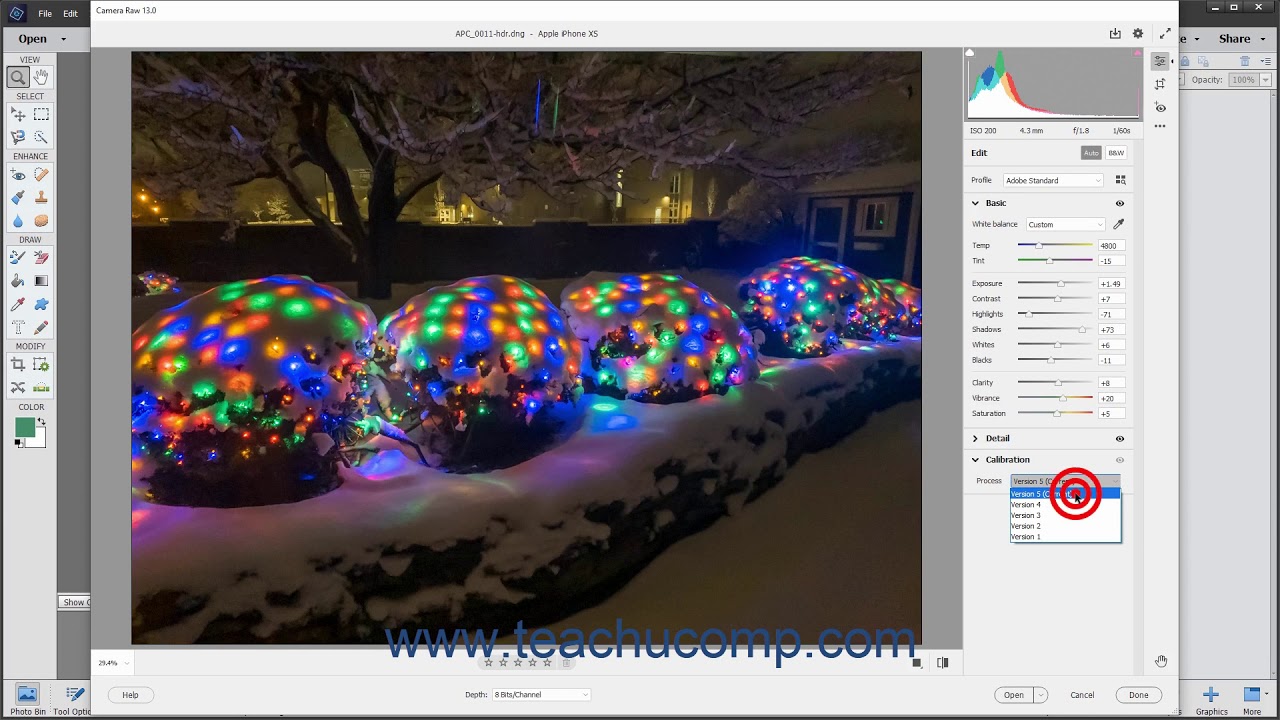Click the Camera Raw save image icon

coord(1115,34)
